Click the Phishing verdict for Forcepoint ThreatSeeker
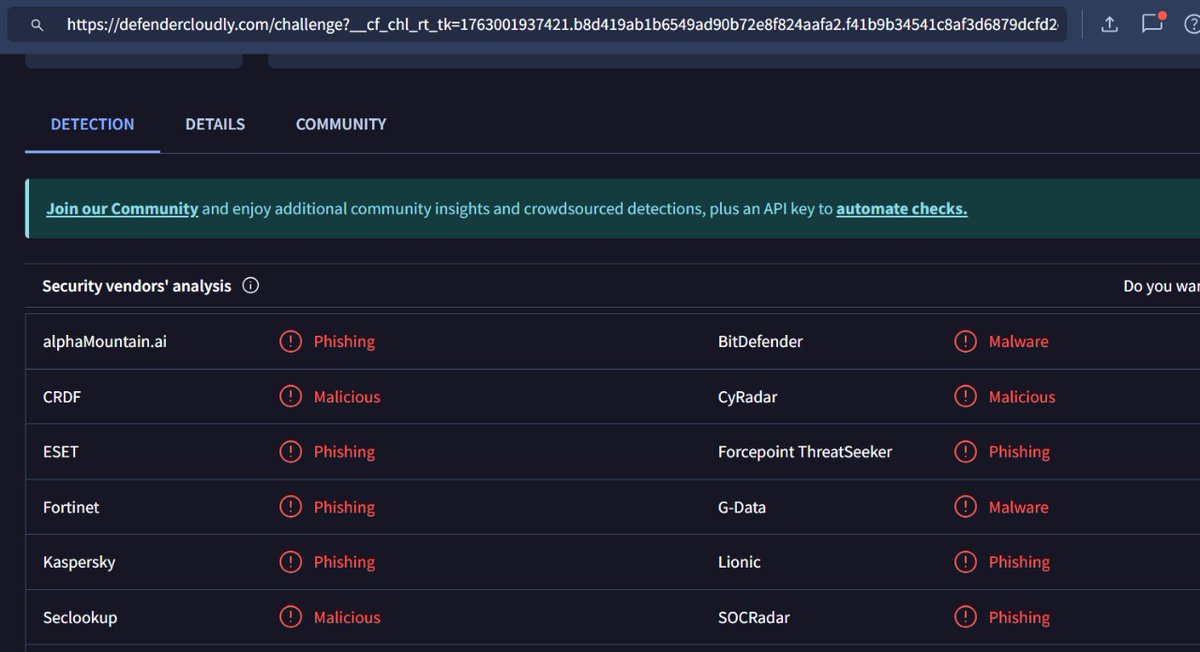 pos(1019,452)
